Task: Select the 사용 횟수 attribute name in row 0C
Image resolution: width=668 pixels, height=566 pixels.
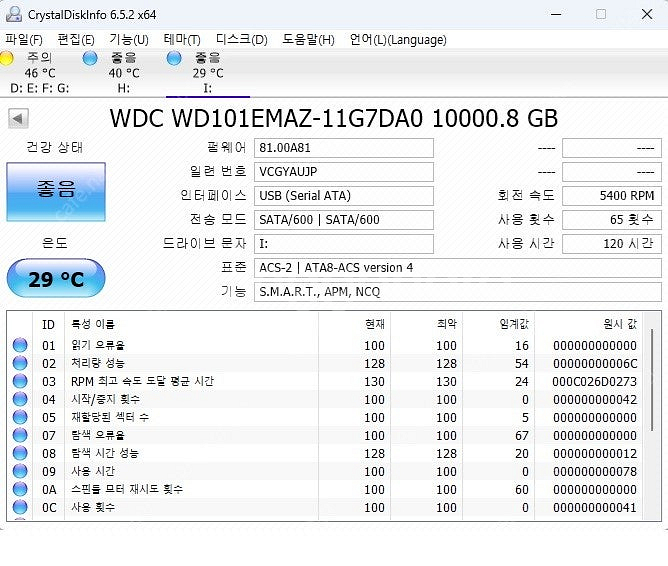Action: 93,507
